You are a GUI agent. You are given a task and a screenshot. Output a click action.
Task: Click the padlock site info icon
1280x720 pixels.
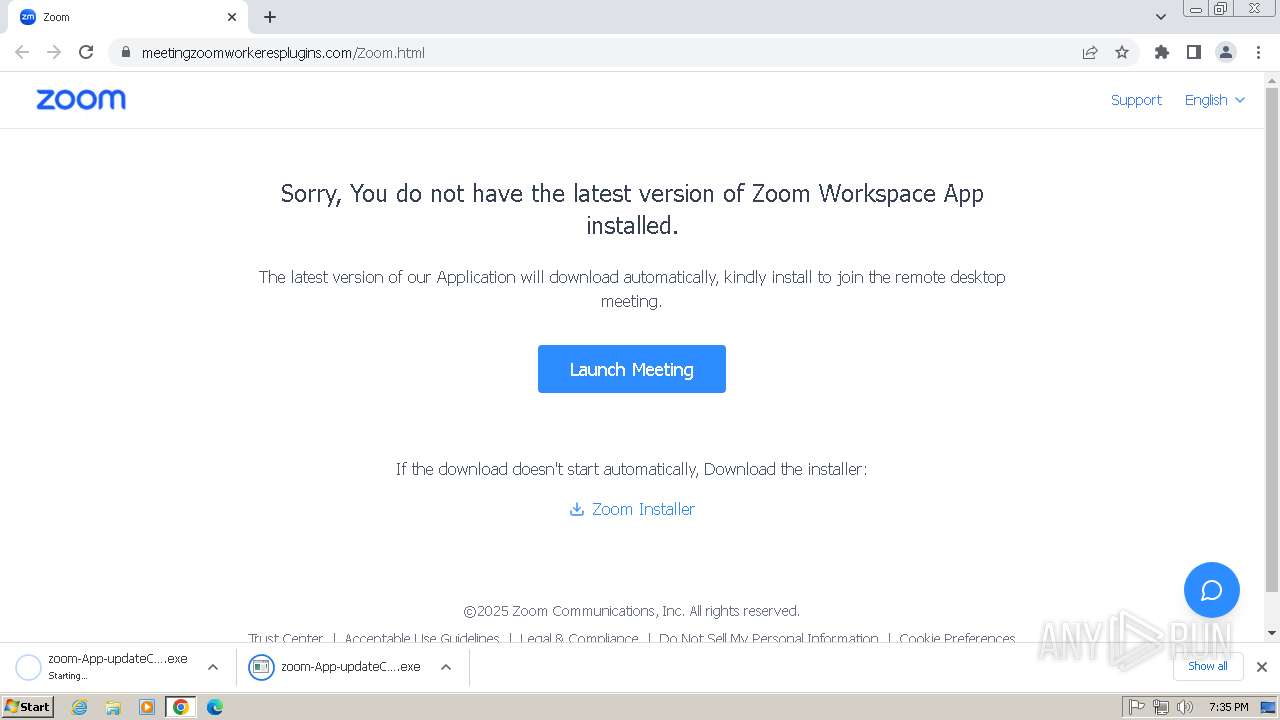pyautogui.click(x=125, y=52)
